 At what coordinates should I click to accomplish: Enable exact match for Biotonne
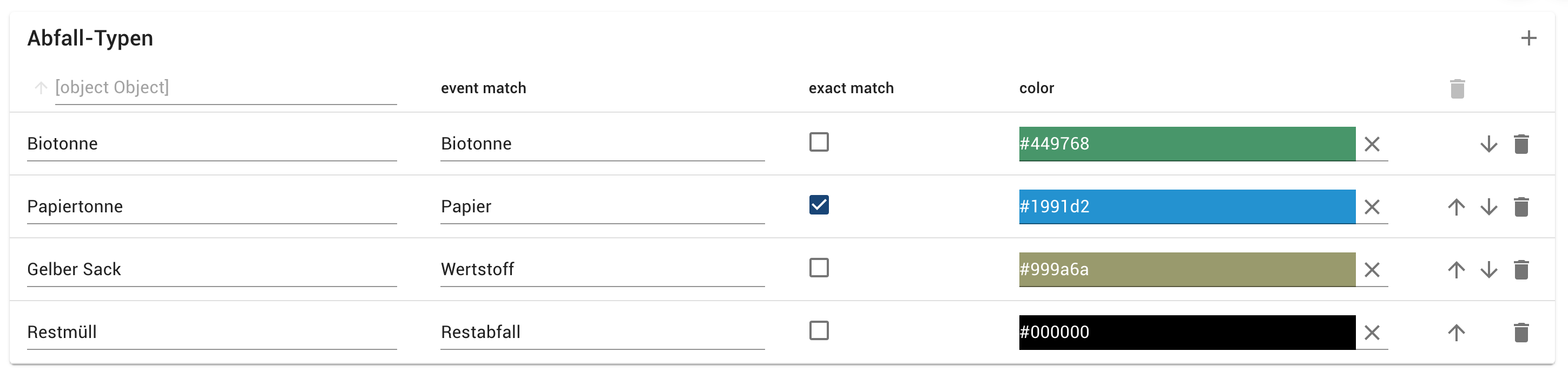pyautogui.click(x=820, y=142)
